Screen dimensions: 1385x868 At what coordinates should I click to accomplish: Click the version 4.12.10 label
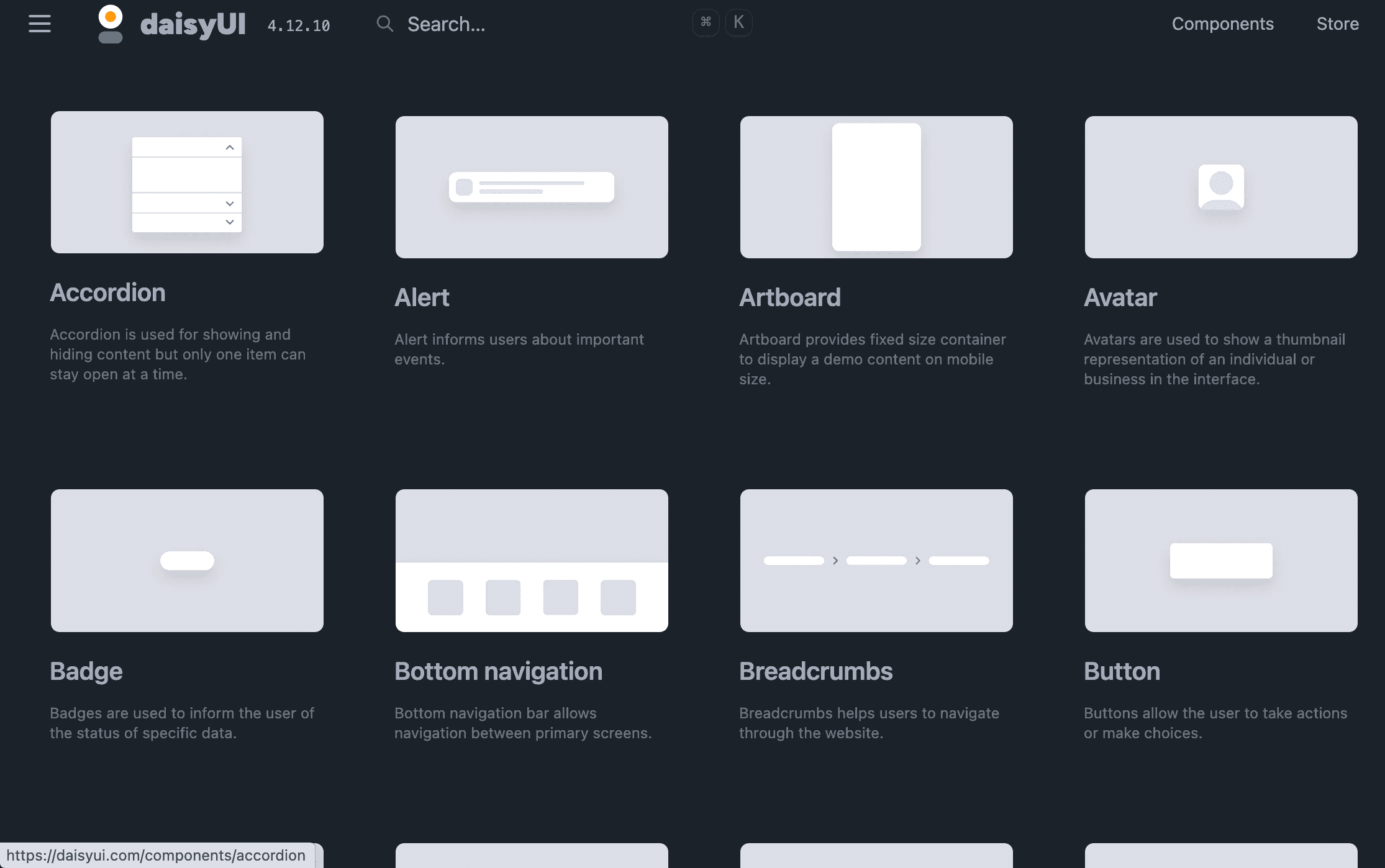click(299, 26)
